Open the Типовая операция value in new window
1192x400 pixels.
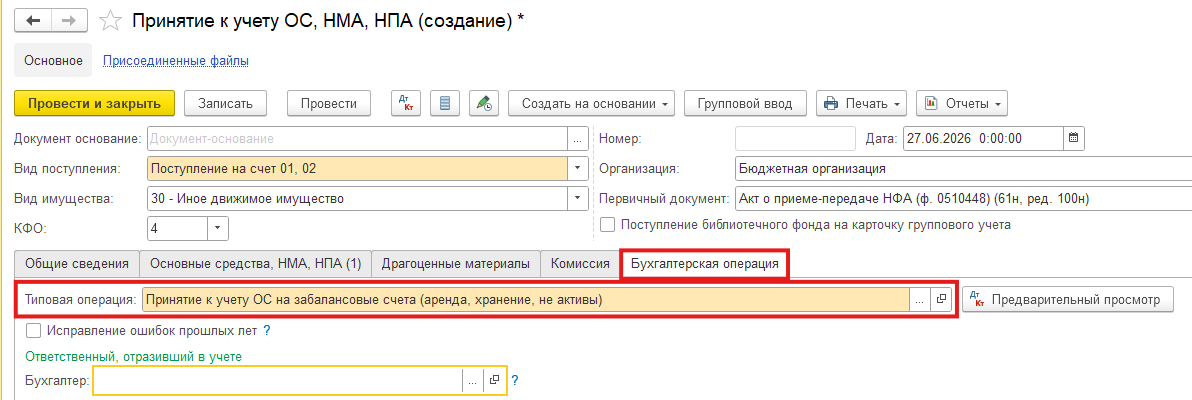click(x=941, y=300)
